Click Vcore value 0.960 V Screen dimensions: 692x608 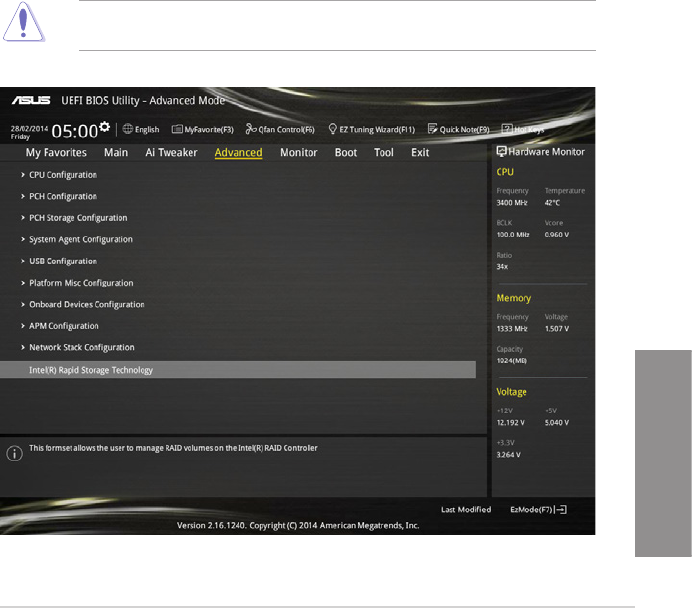pyautogui.click(x=557, y=235)
